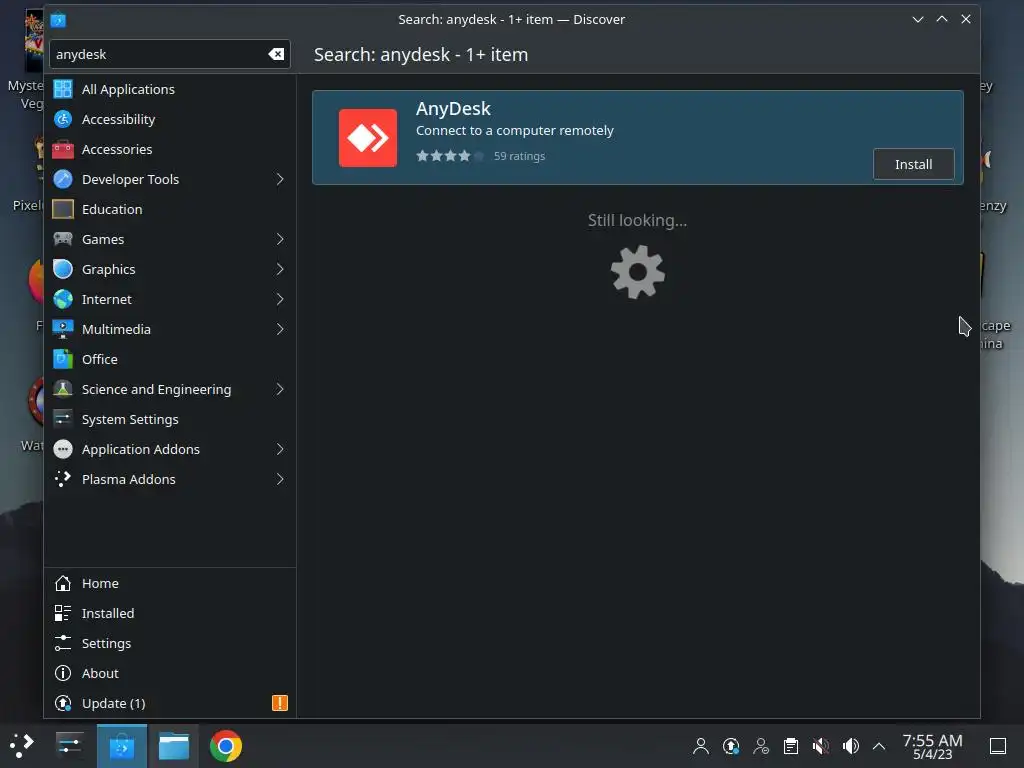
Task: Open the Dolphin file manager in taskbar
Action: pyautogui.click(x=174, y=746)
